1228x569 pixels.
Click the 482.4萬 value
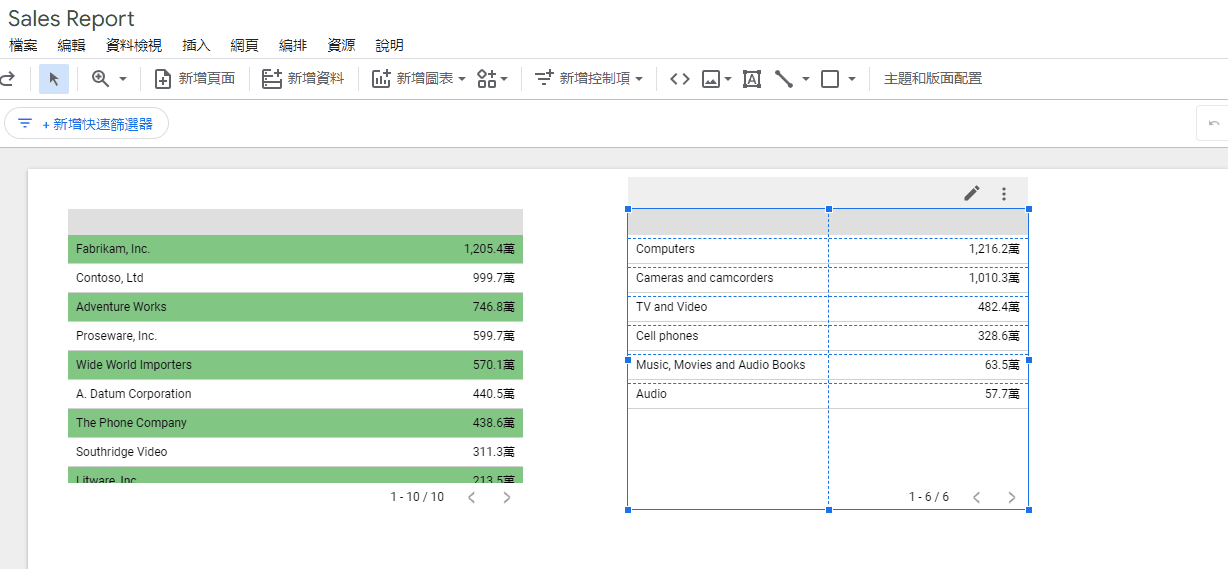(x=999, y=307)
